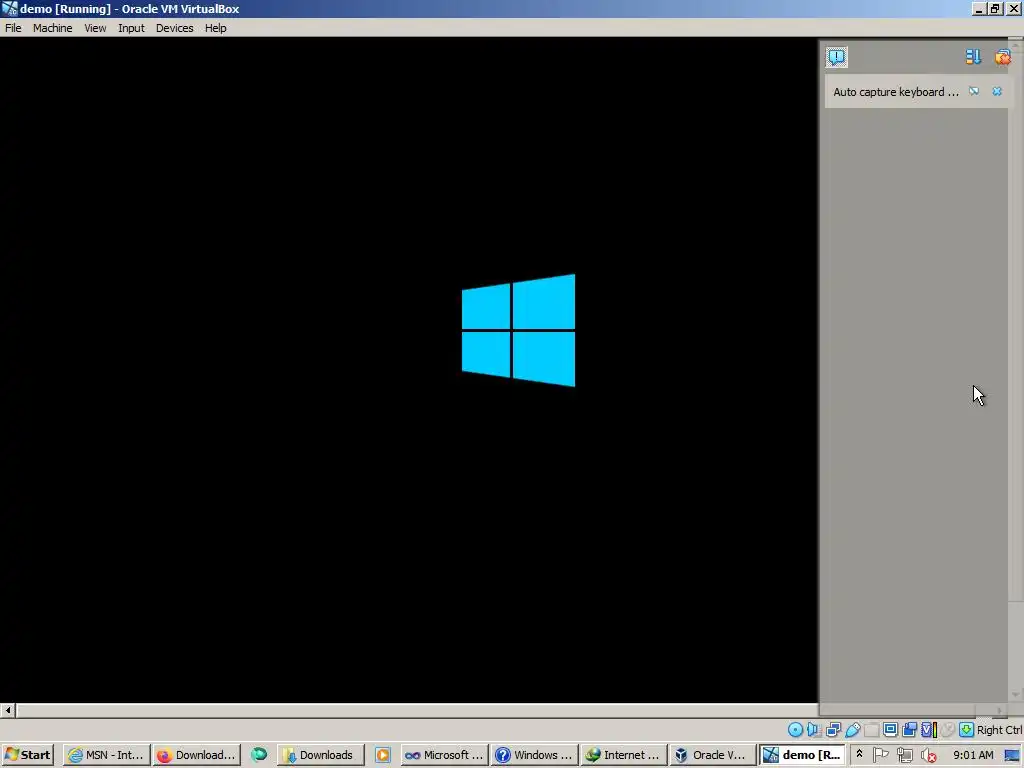Click the shared folders status bar indicator
Screen dimensions: 1024x768
tap(872, 729)
